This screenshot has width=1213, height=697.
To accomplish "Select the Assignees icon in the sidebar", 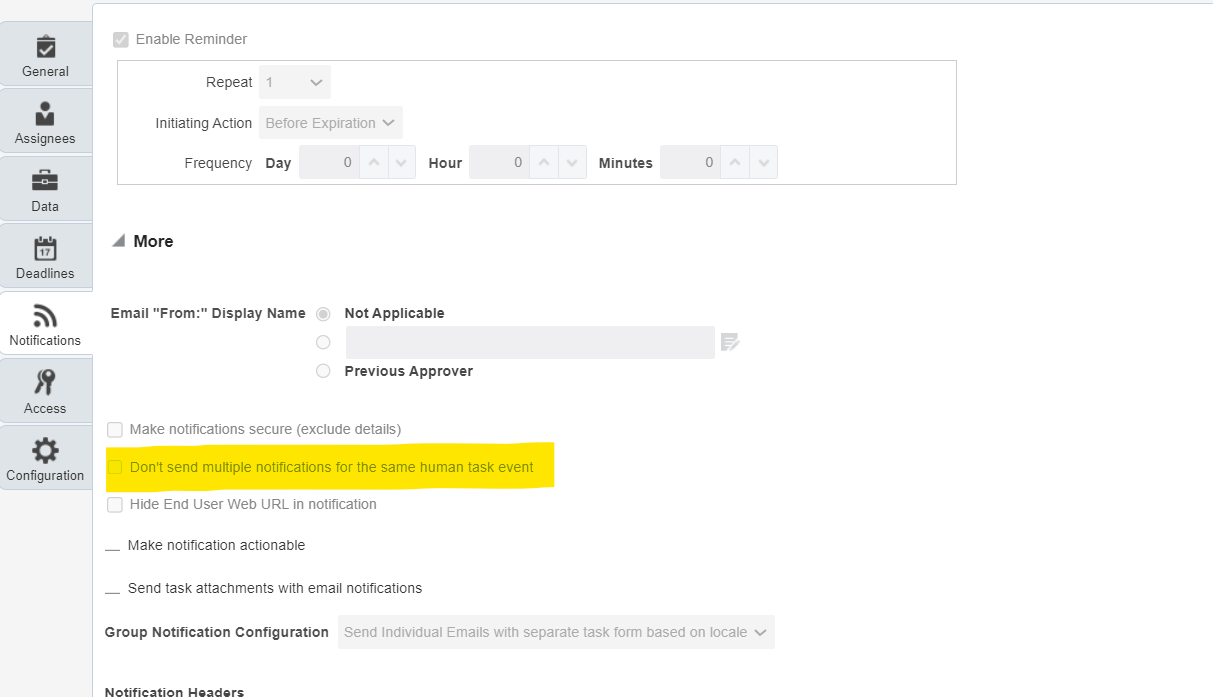I will (45, 113).
